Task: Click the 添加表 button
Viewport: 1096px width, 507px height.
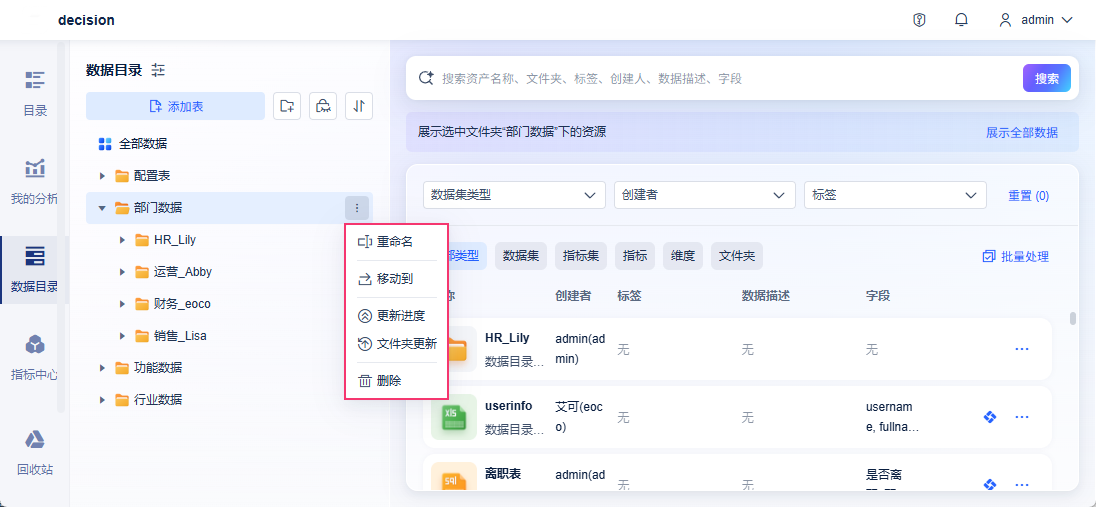Action: (175, 106)
